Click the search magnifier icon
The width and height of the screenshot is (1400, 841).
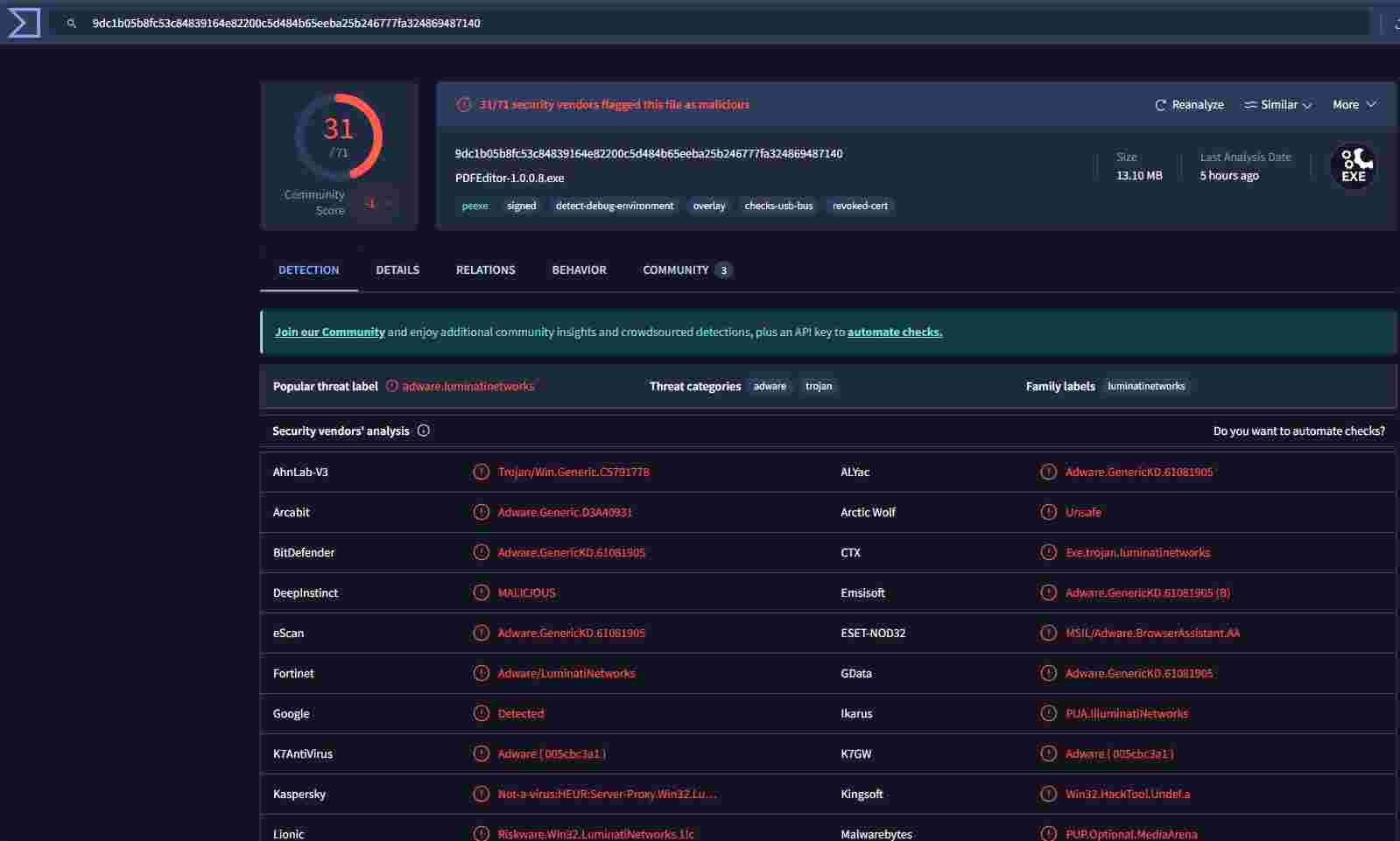(72, 24)
